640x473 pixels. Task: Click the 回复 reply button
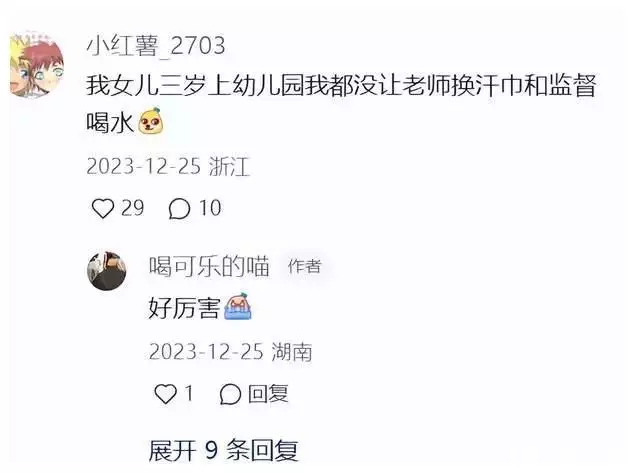(268, 394)
